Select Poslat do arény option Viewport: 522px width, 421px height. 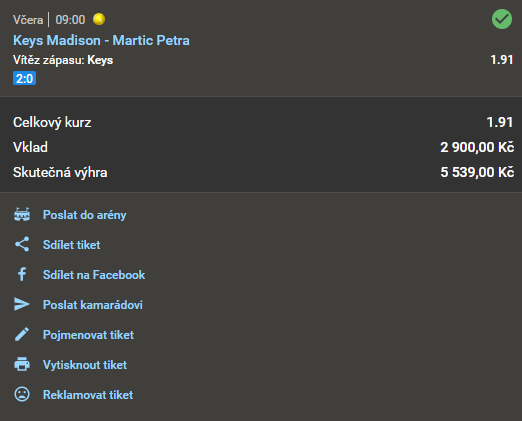(84, 215)
